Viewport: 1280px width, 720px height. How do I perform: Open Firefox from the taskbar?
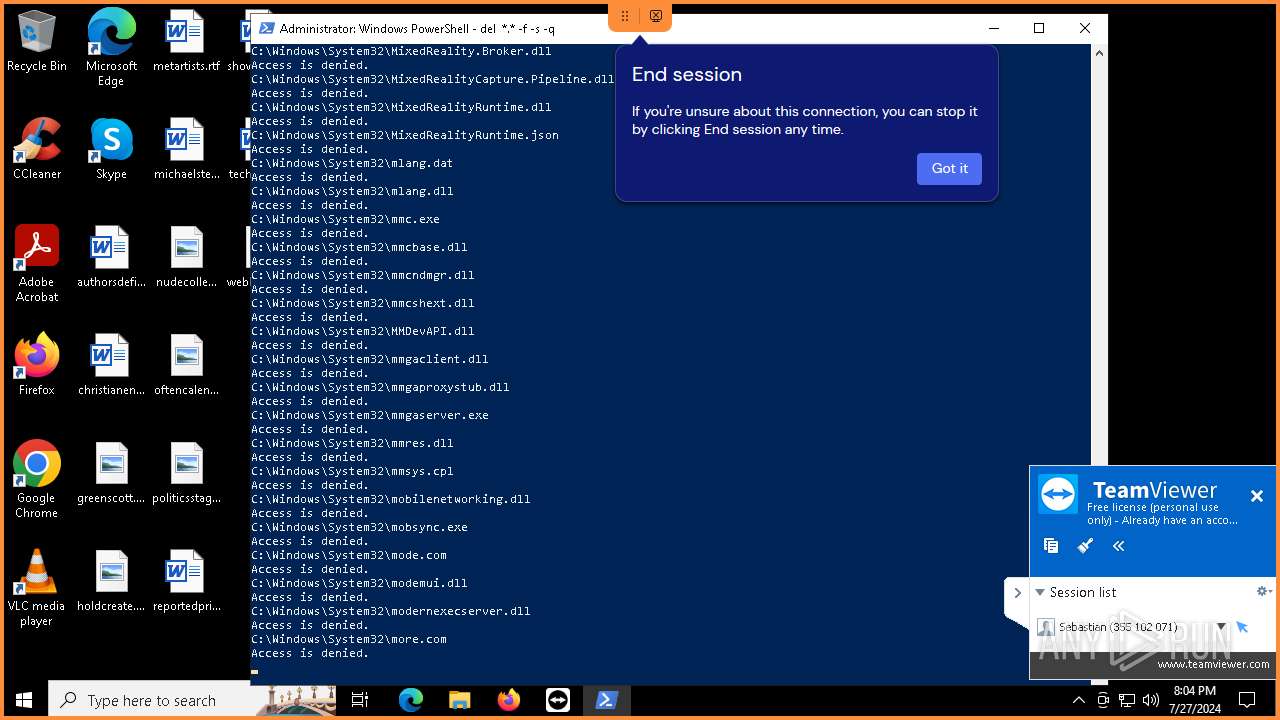[509, 700]
